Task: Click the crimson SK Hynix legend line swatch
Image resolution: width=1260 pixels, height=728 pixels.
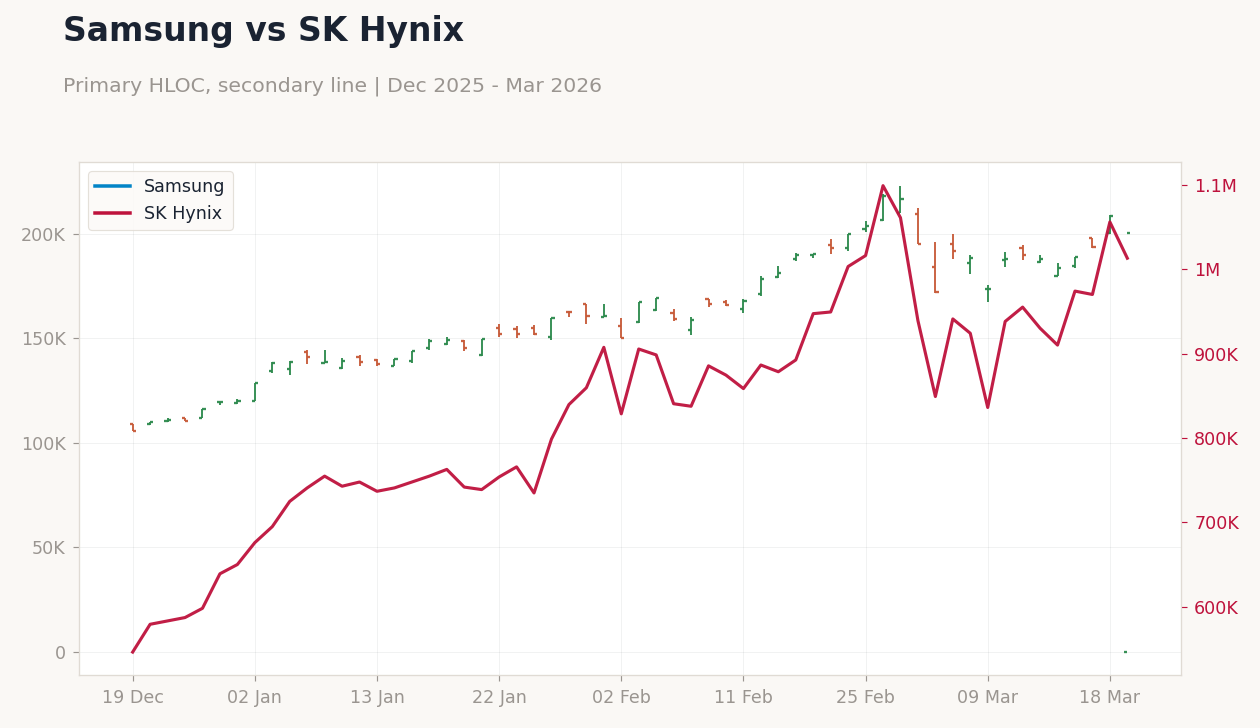Action: coord(112,213)
